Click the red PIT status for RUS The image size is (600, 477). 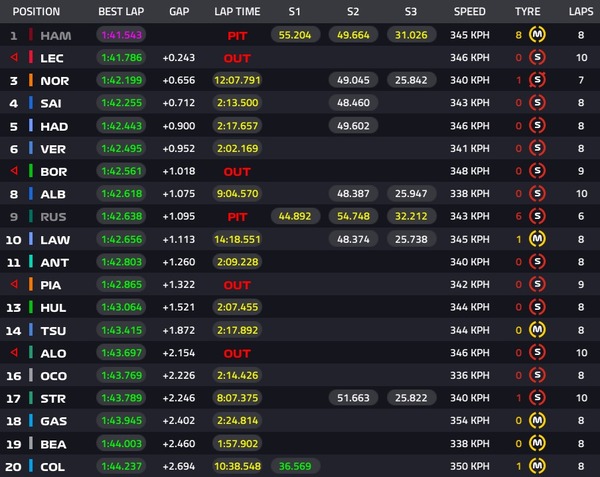(237, 217)
